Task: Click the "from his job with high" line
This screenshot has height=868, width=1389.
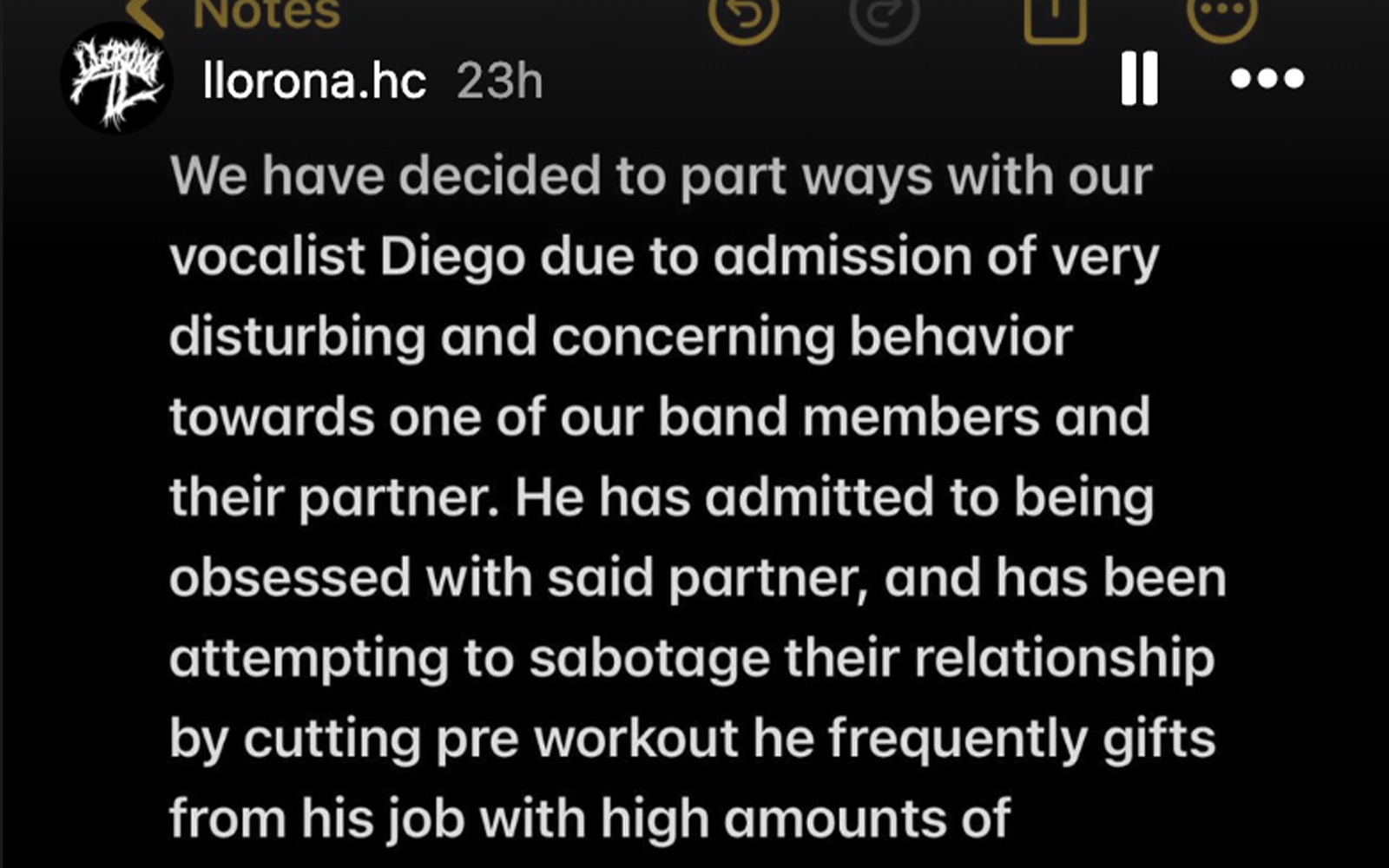Action: (x=590, y=819)
